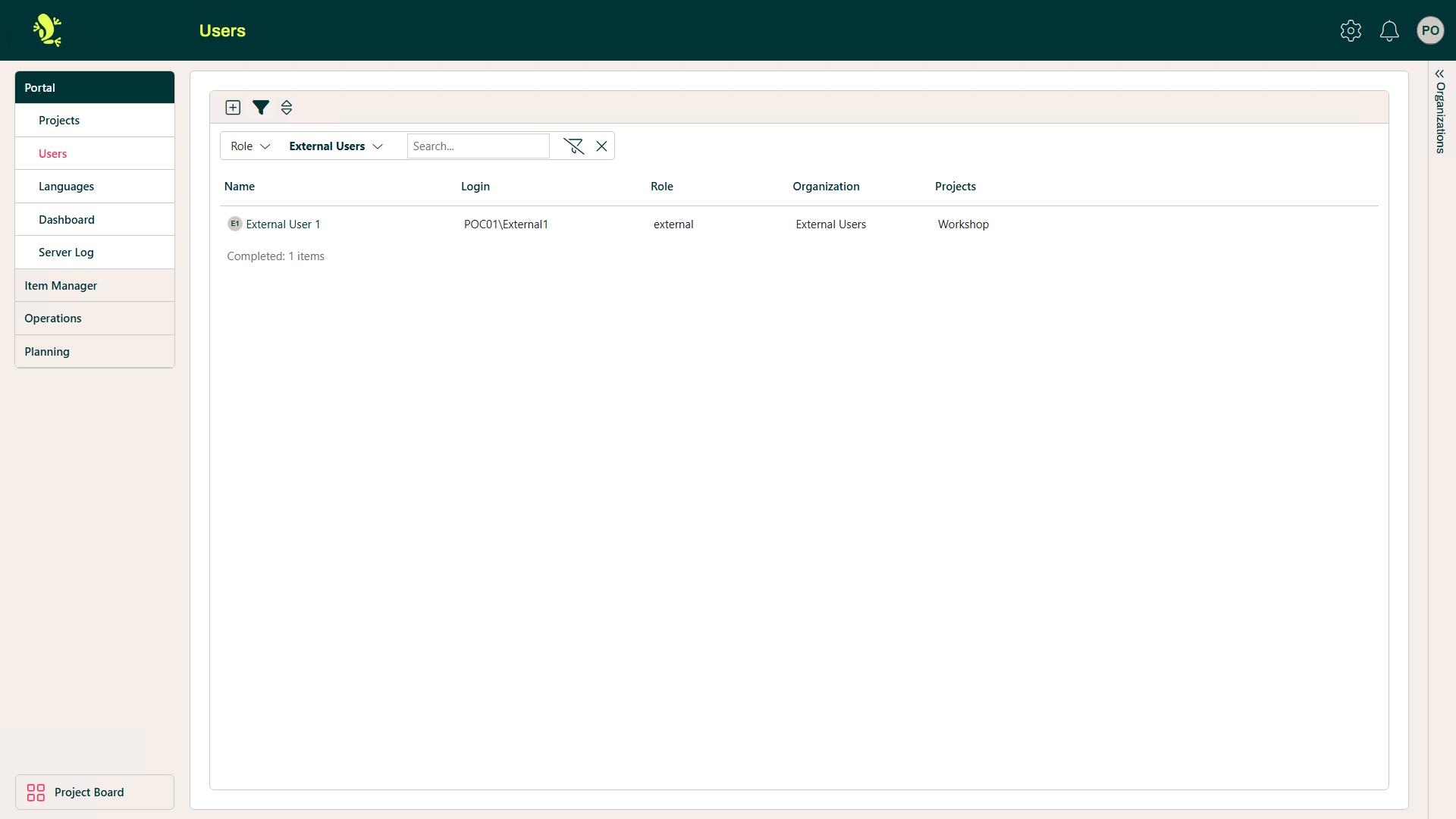Click the PO profile avatar

(x=1430, y=31)
